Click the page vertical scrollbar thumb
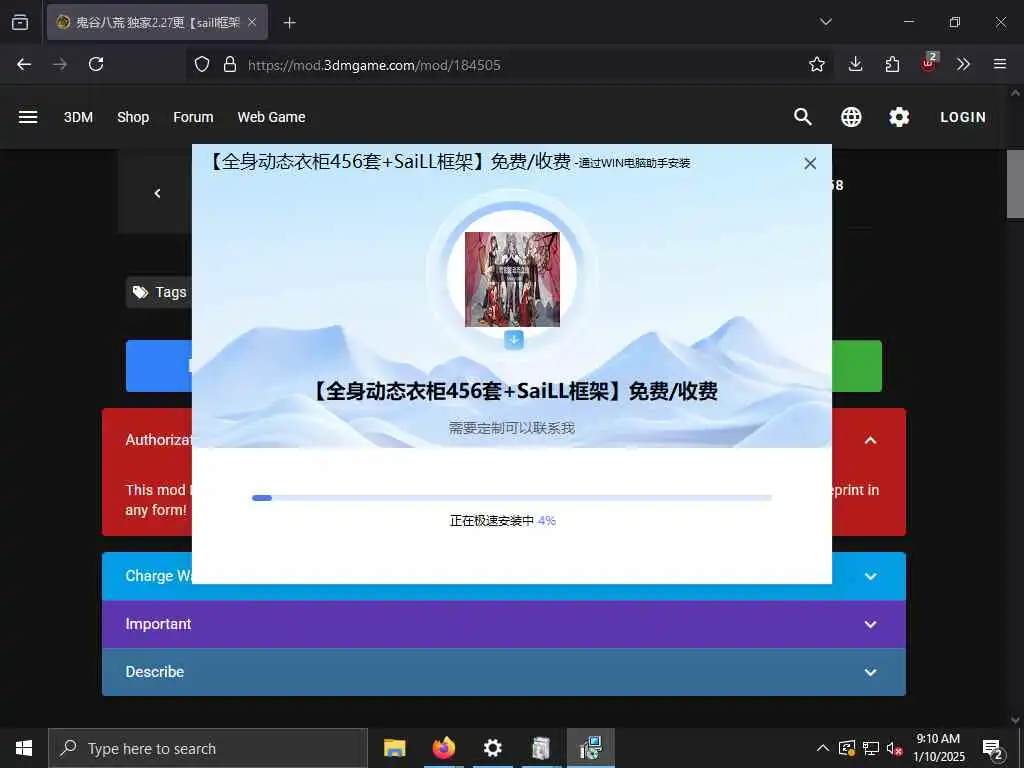 1014,184
